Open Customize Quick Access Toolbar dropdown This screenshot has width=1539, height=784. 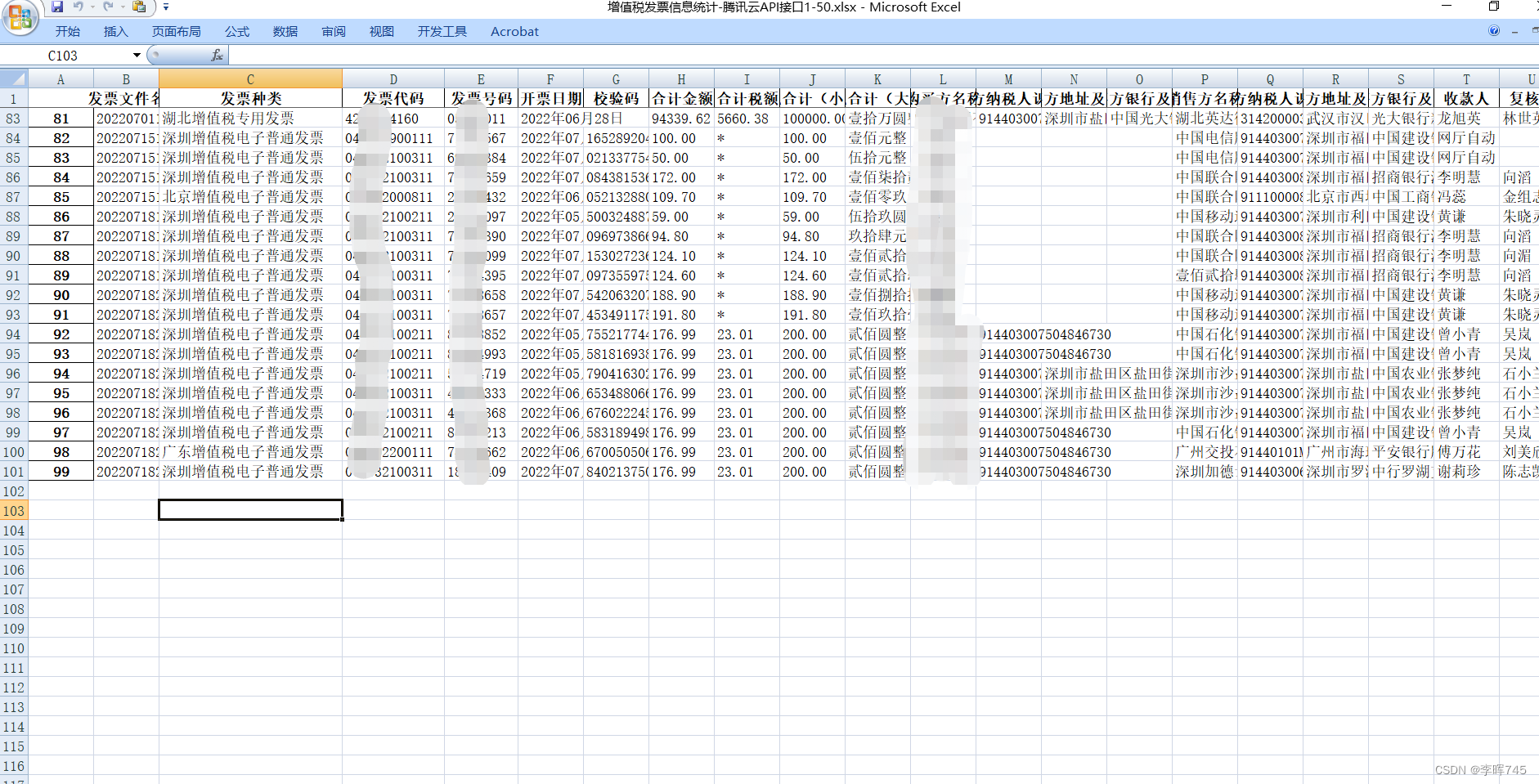pyautogui.click(x=166, y=7)
